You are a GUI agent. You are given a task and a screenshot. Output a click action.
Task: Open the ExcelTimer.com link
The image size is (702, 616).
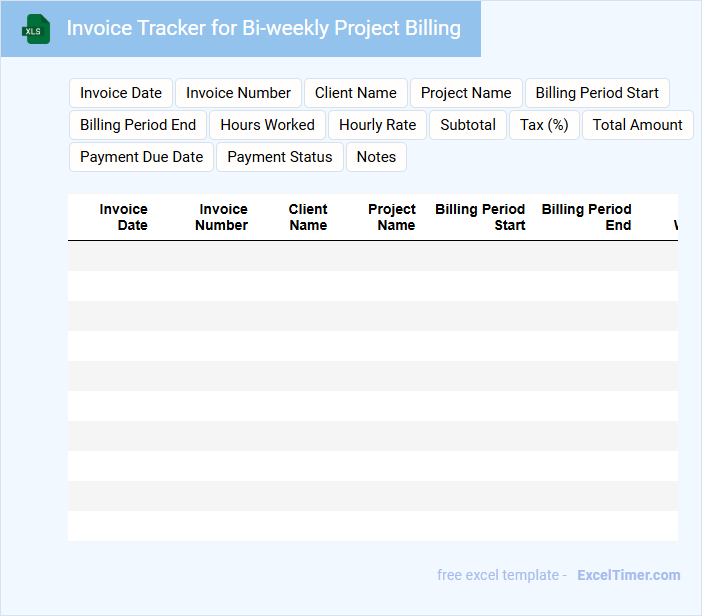point(629,575)
